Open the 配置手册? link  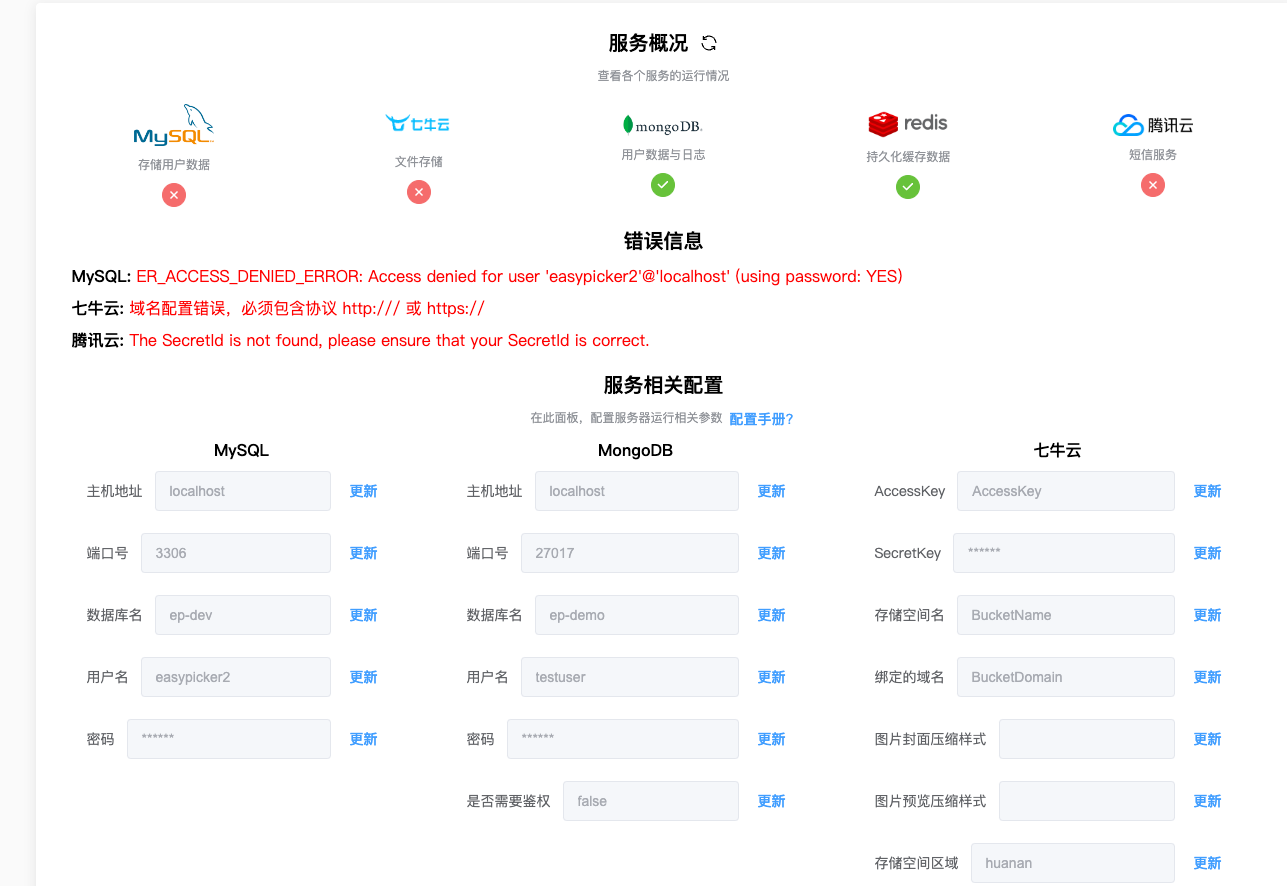pos(761,419)
